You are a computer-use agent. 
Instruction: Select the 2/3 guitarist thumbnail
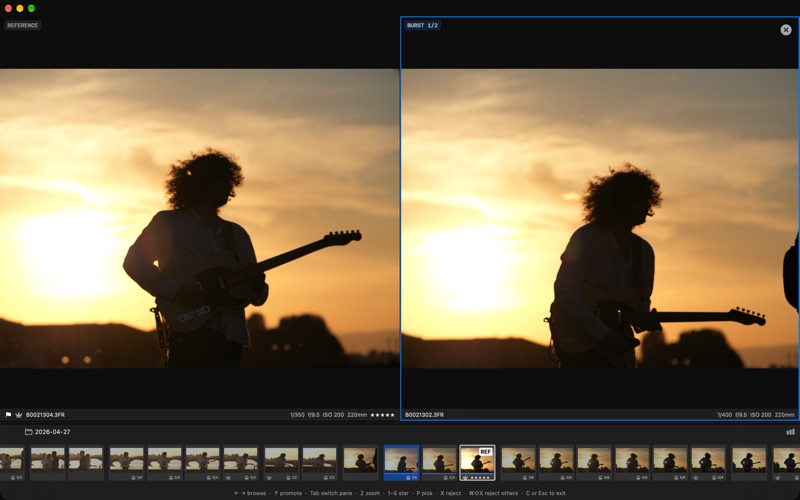click(439, 462)
